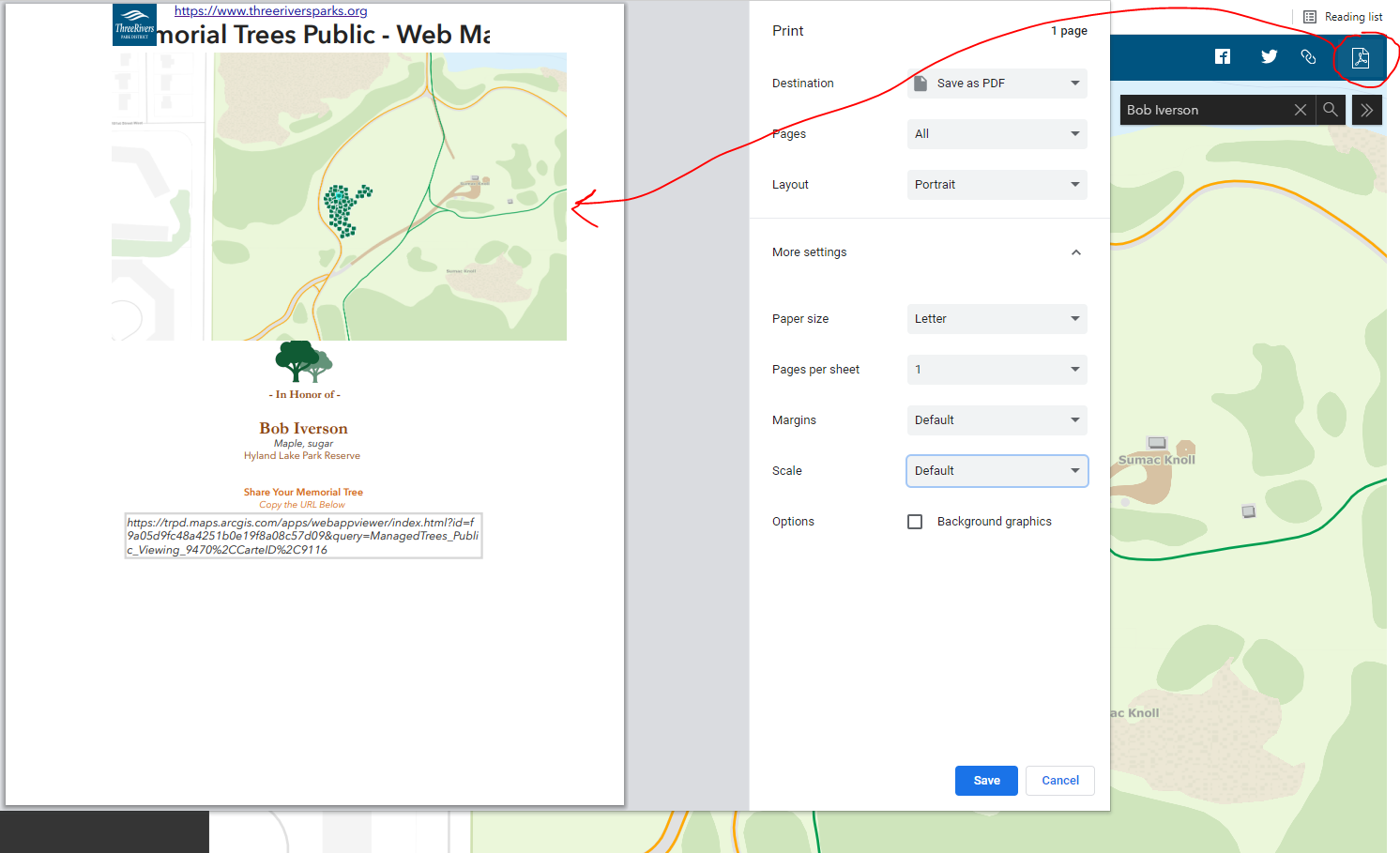Screen dimensions: 1400x853
Task: Share the map on Facebook
Action: 1223,56
